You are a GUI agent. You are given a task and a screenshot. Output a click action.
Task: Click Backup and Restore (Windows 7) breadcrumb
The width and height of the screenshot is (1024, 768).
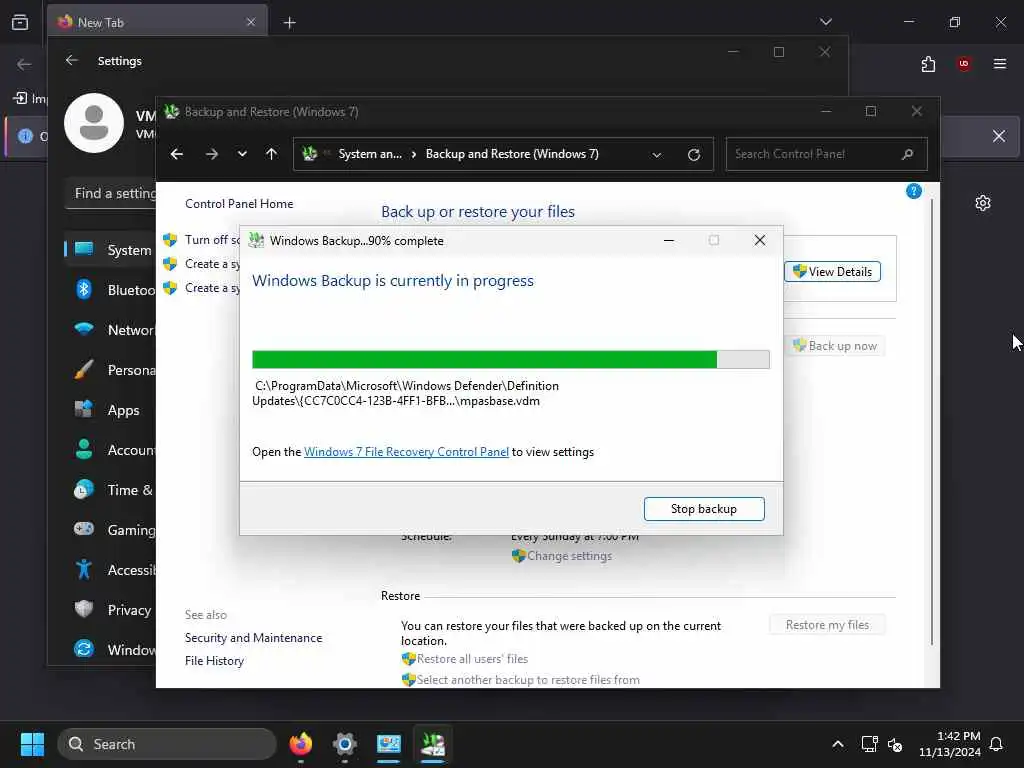pyautogui.click(x=512, y=154)
